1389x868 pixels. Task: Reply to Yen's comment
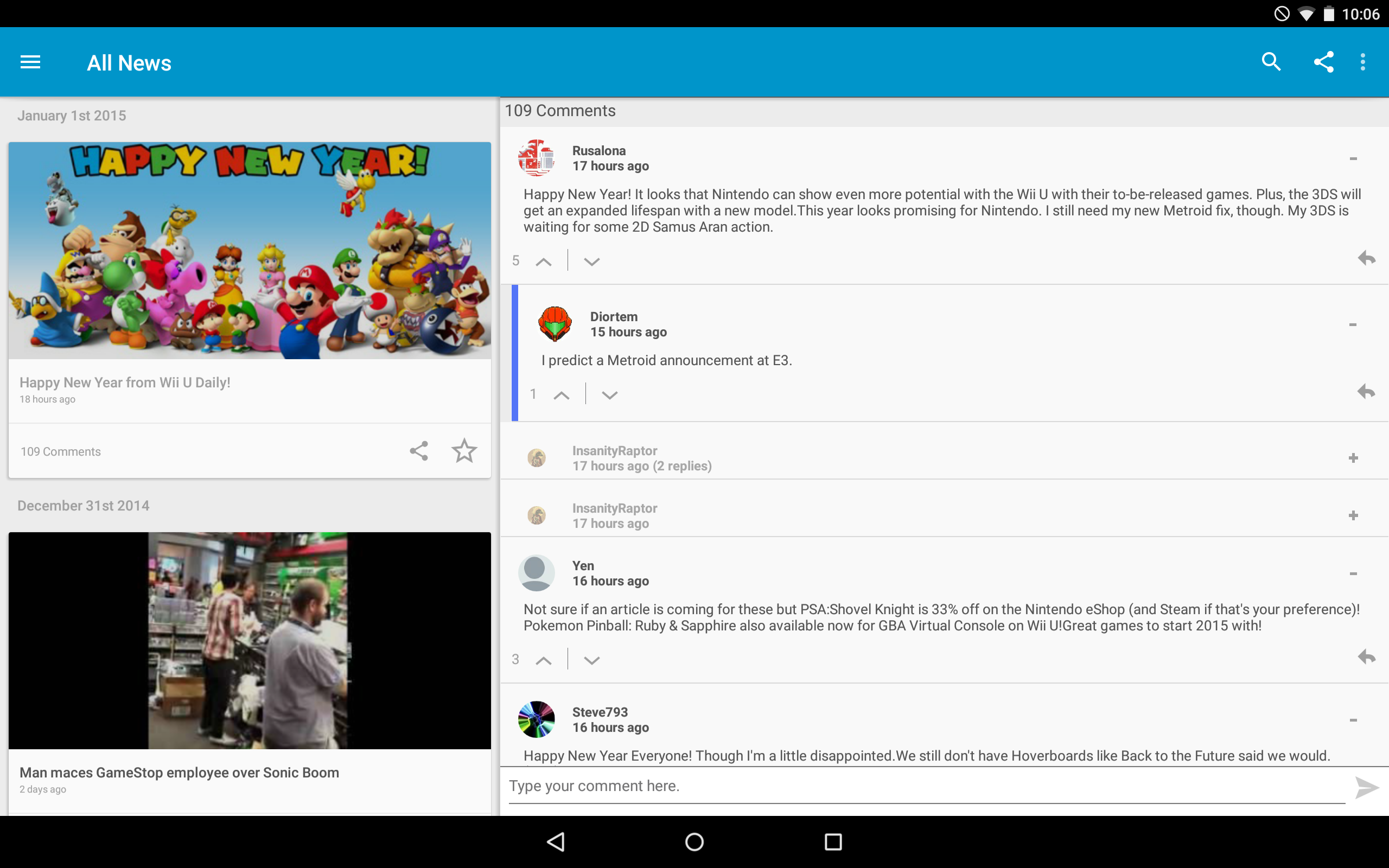1366,657
